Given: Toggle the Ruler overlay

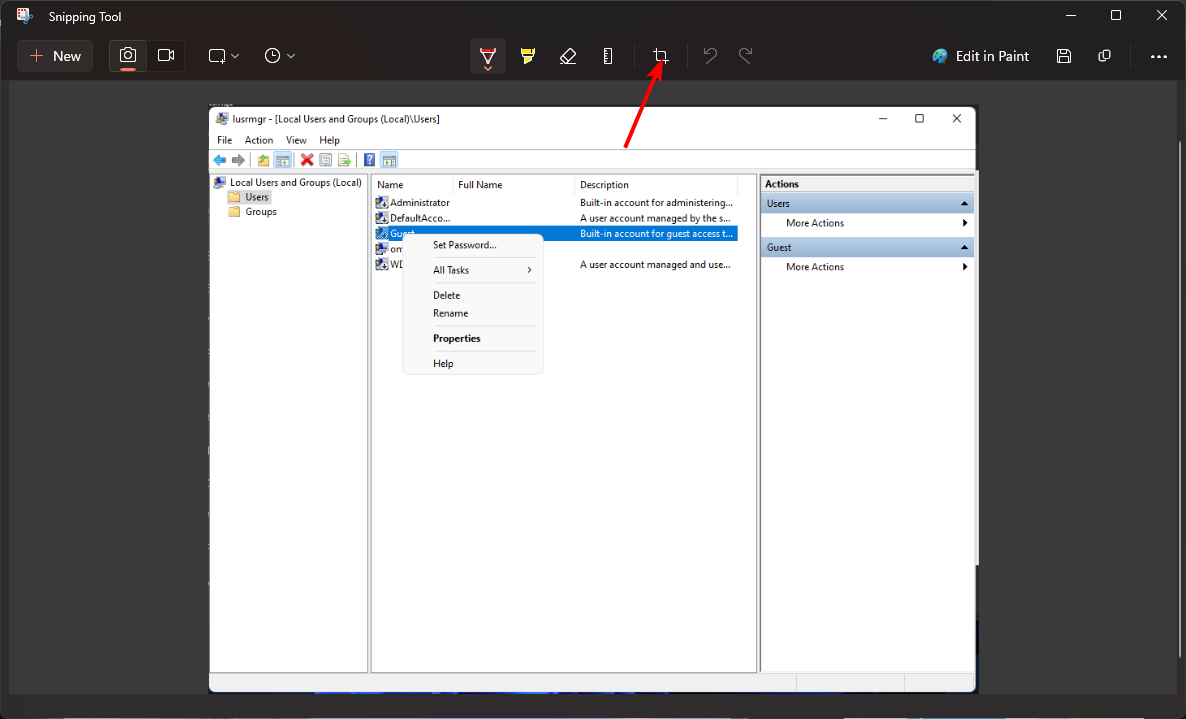Looking at the screenshot, I should click(x=608, y=56).
